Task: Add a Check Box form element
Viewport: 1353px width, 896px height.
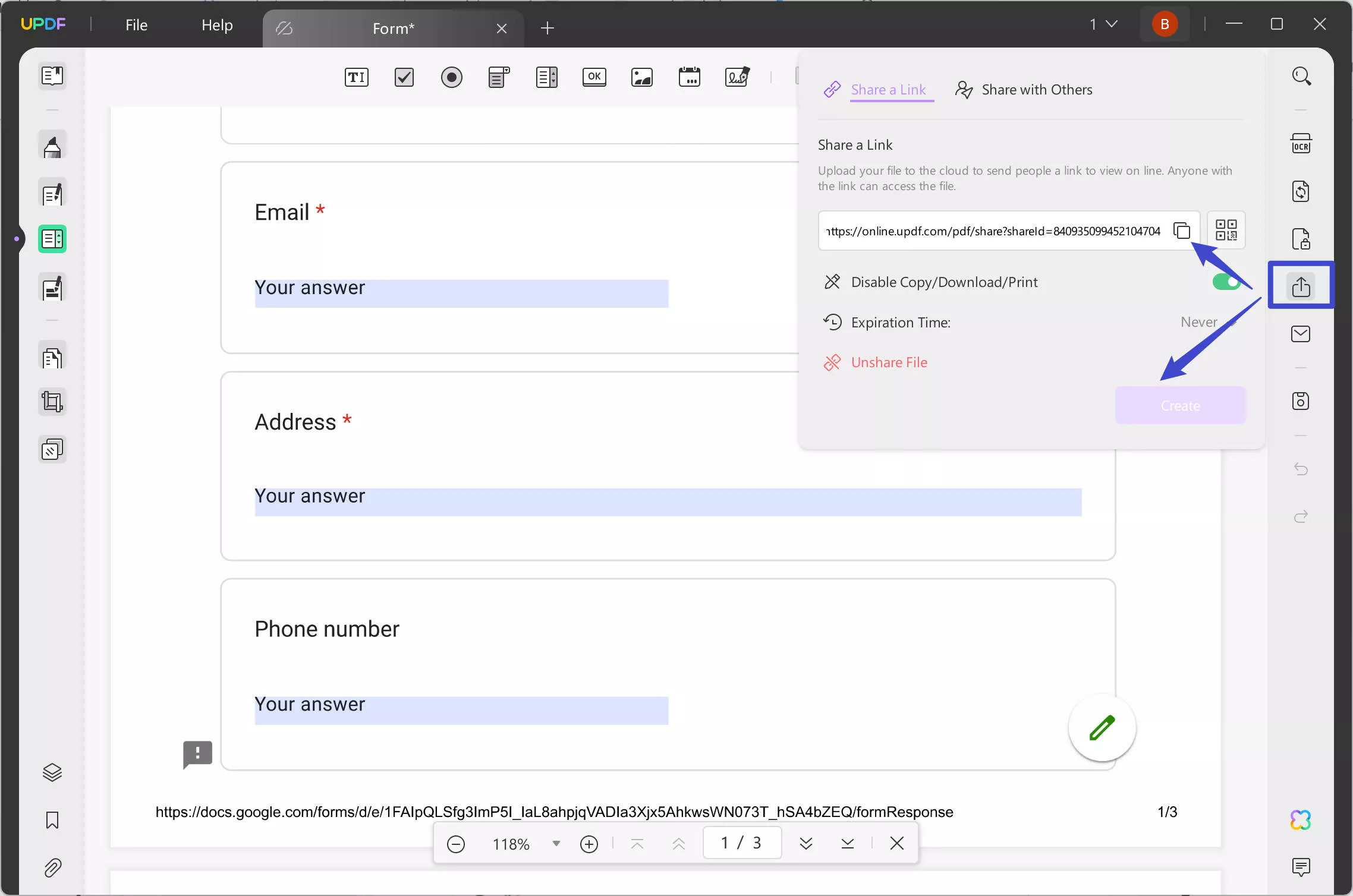Action: point(404,77)
